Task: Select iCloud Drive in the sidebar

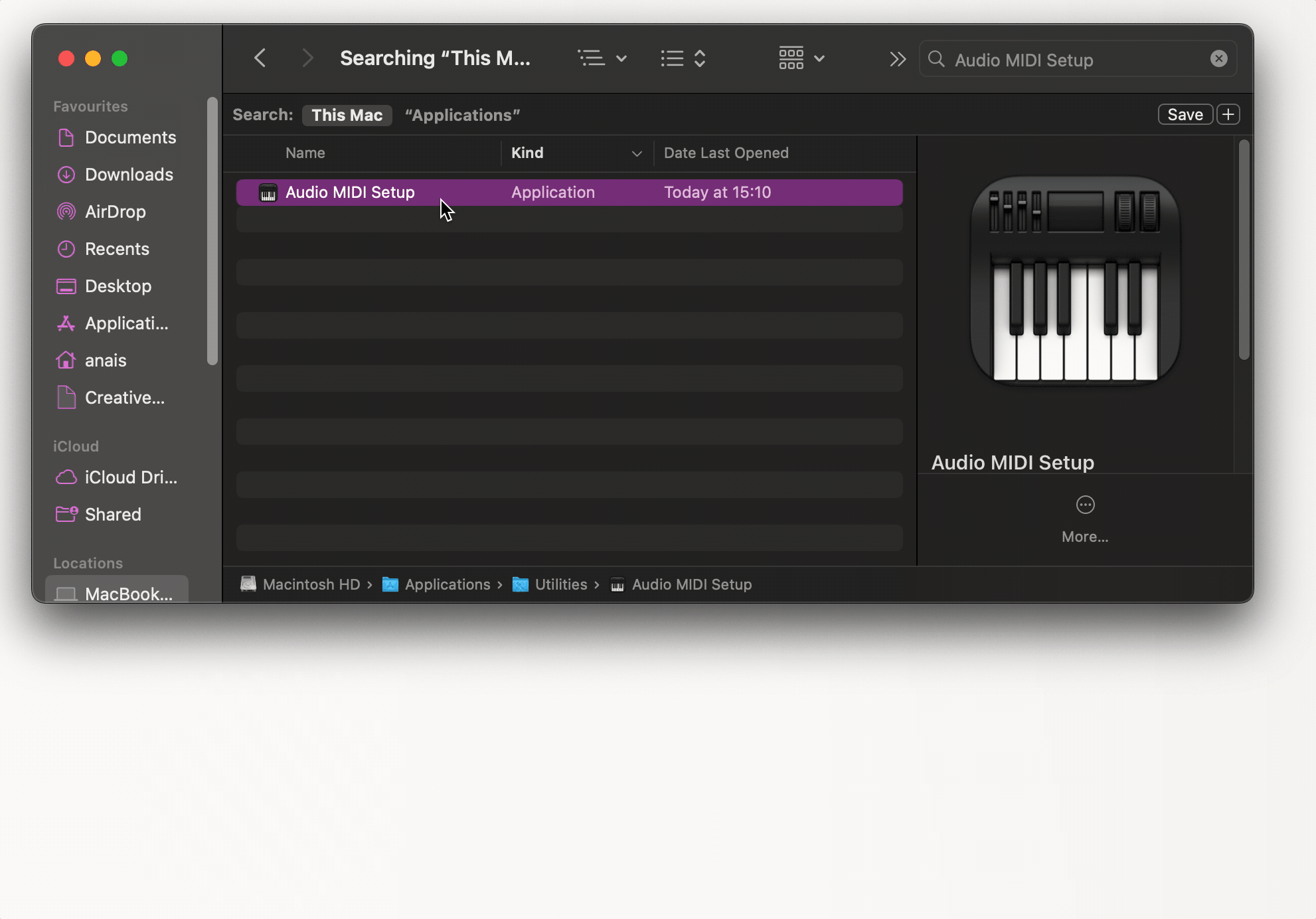Action: (130, 477)
